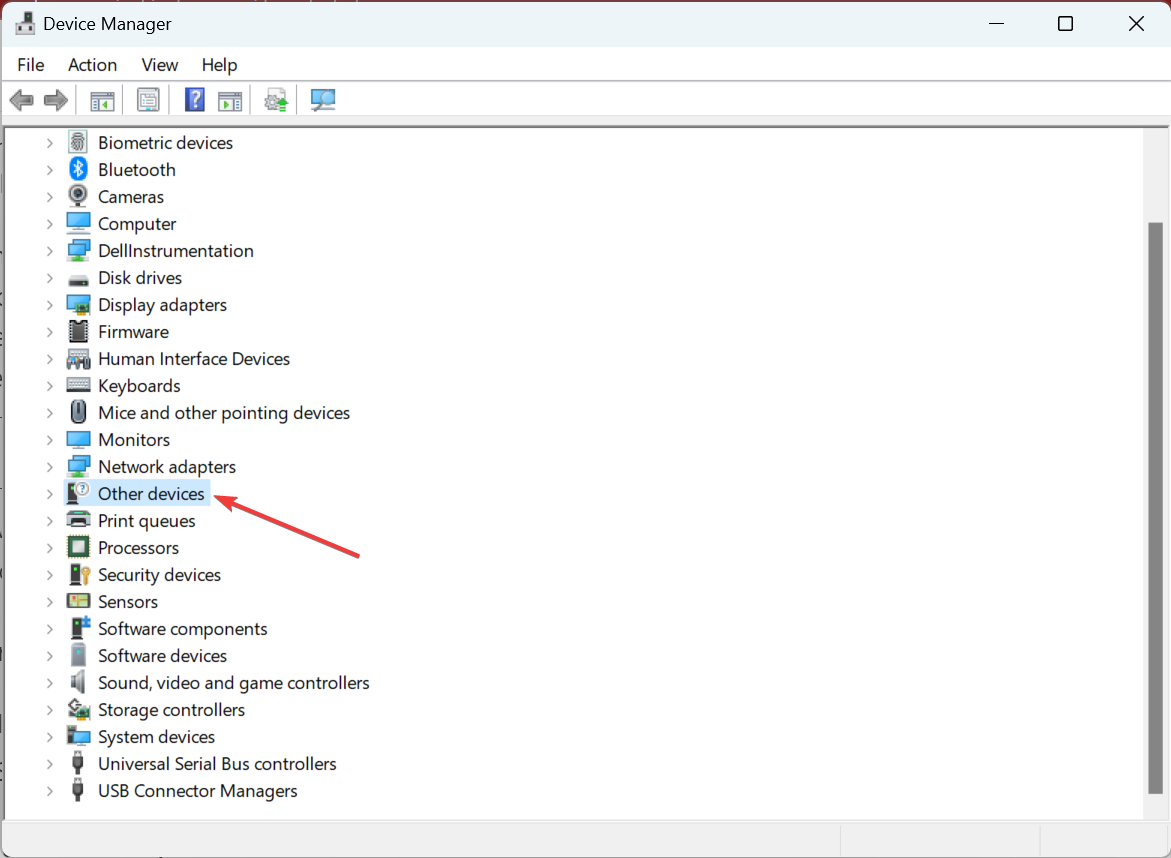Viewport: 1171px width, 858px height.
Task: Expand Sound, video and game controllers
Action: (50, 683)
